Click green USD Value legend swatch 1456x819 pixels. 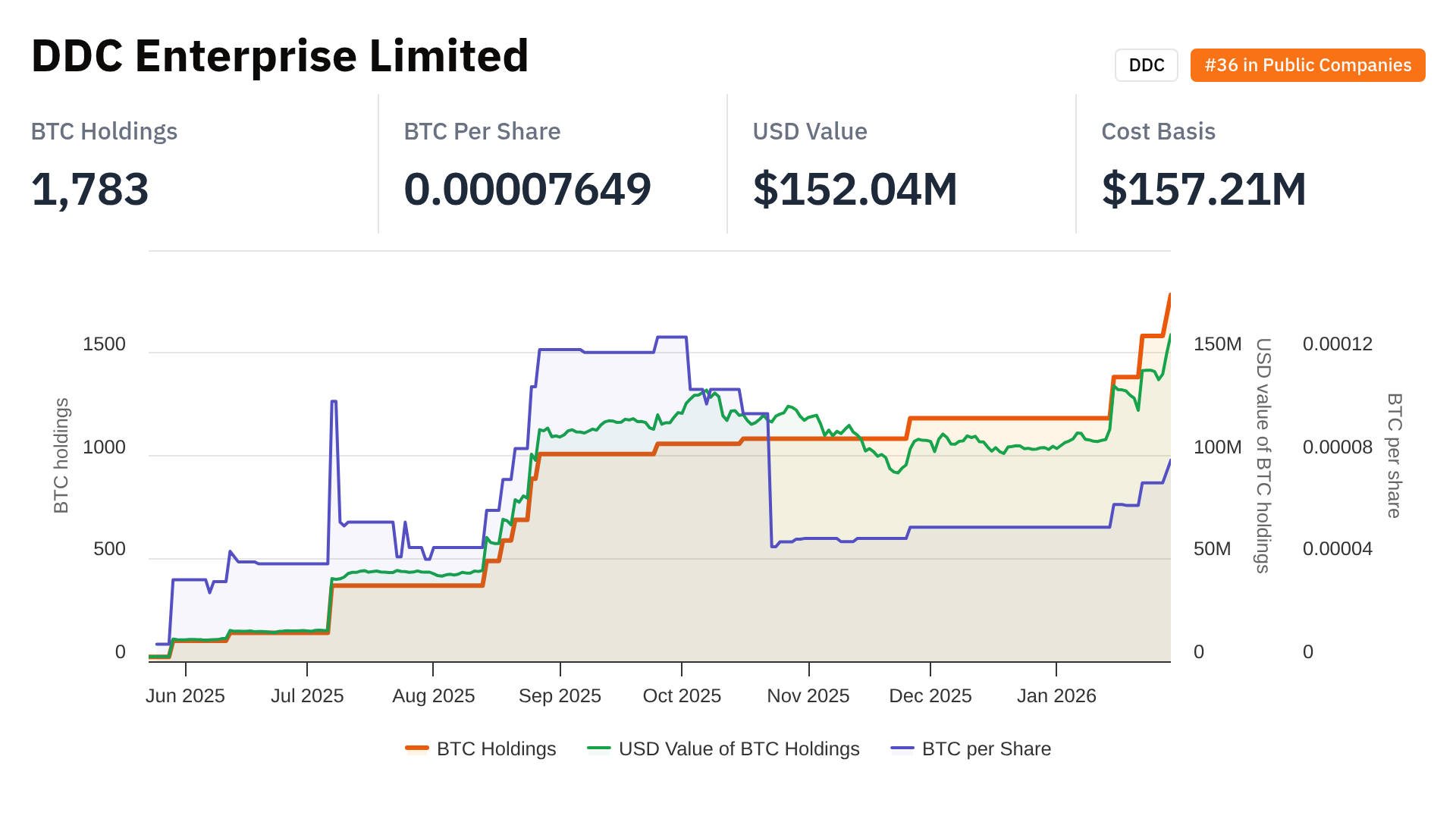[599, 748]
